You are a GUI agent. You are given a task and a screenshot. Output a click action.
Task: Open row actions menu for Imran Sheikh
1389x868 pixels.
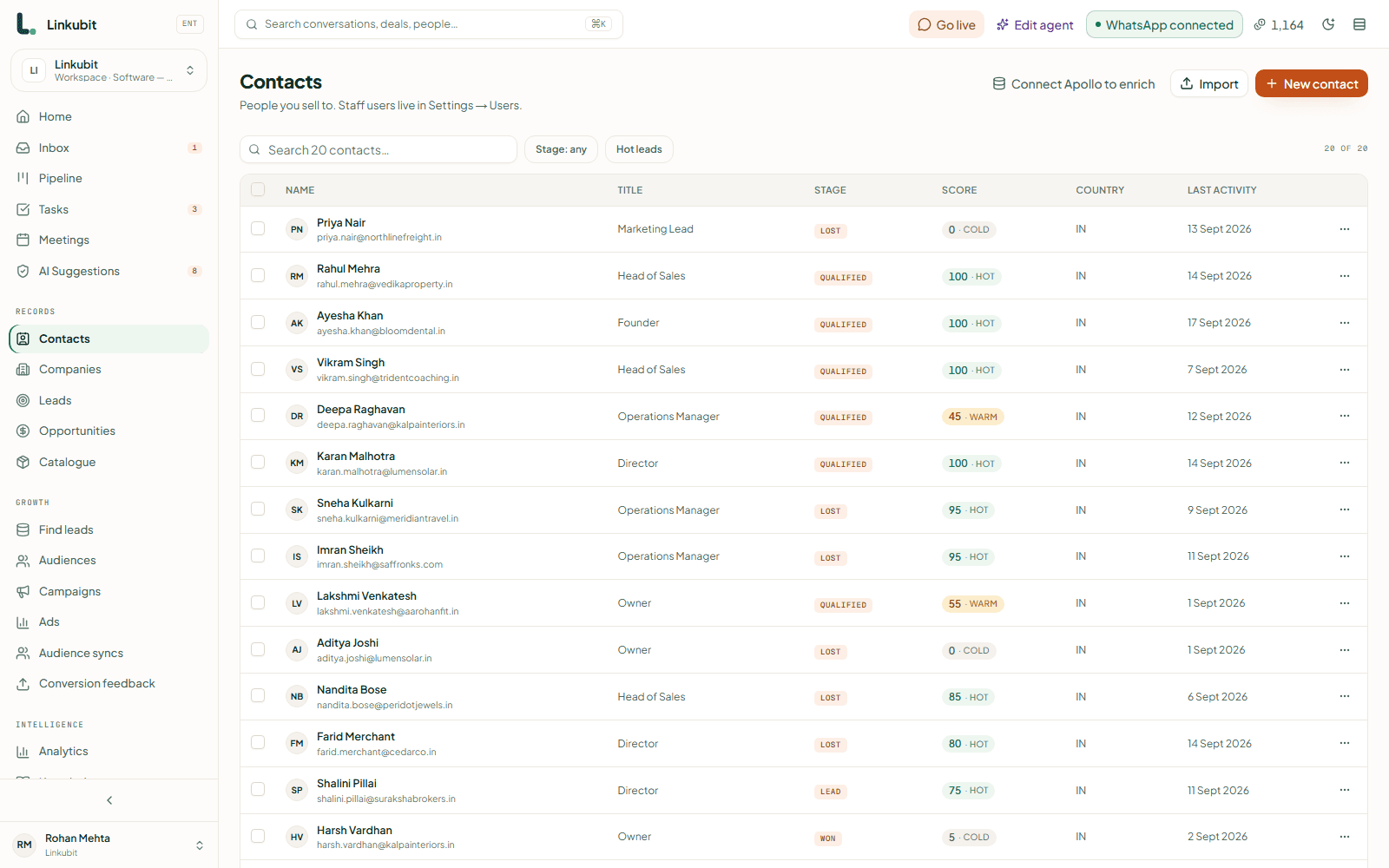click(1345, 556)
